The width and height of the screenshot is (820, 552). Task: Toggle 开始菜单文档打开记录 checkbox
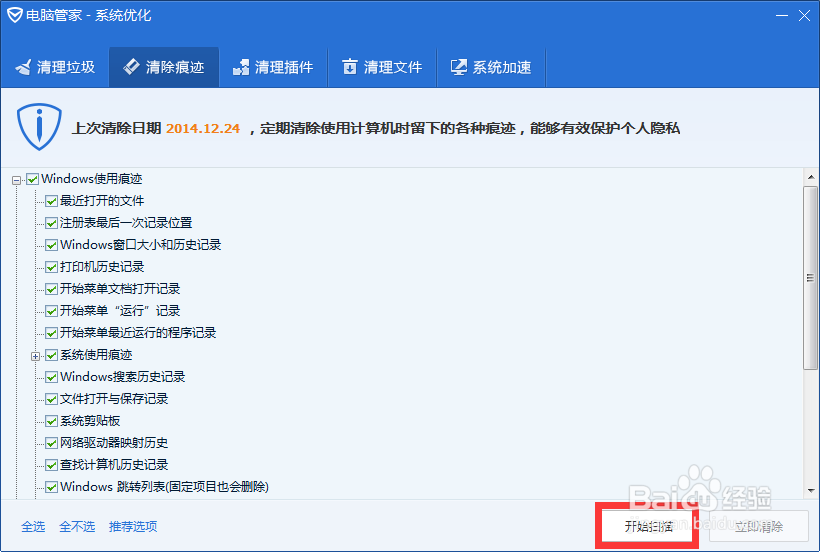(x=51, y=289)
